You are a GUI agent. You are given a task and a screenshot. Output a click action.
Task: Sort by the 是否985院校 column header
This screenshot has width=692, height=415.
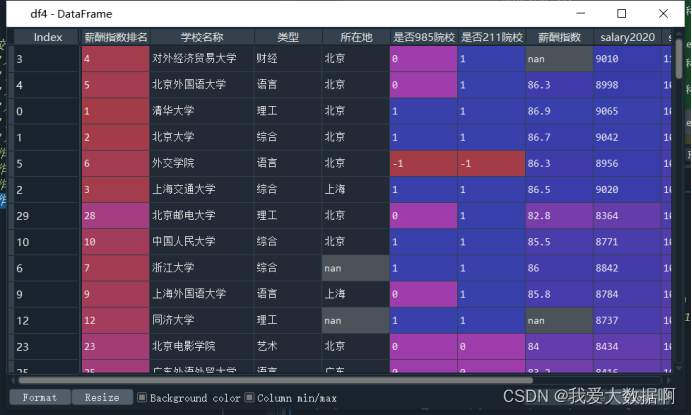424,37
